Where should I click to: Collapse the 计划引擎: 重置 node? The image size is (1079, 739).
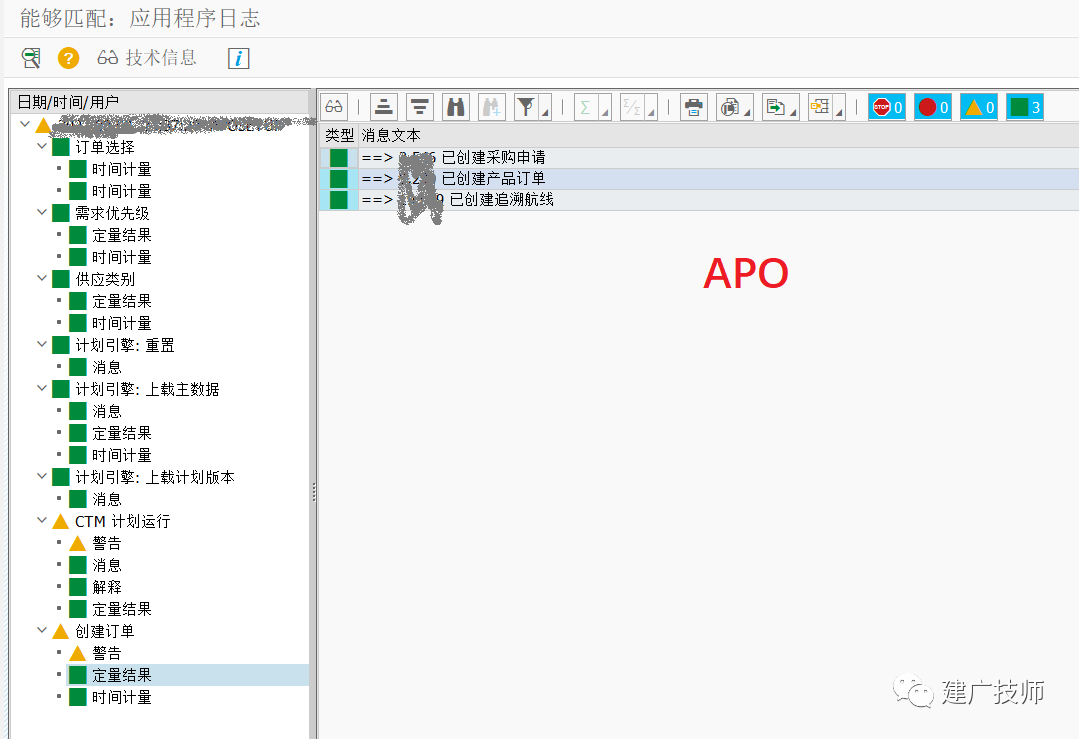42,345
